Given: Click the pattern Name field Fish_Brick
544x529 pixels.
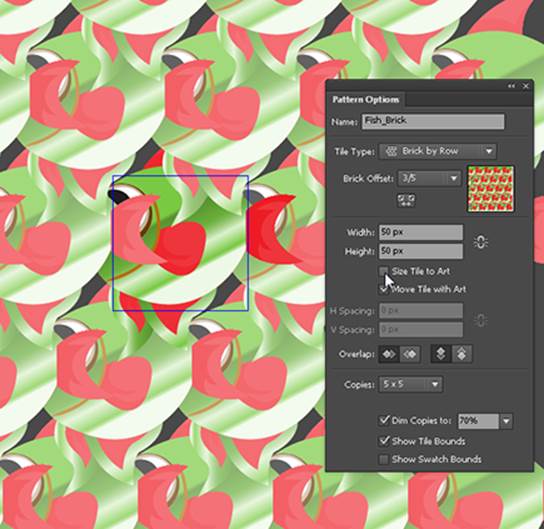Looking at the screenshot, I should pos(433,122).
